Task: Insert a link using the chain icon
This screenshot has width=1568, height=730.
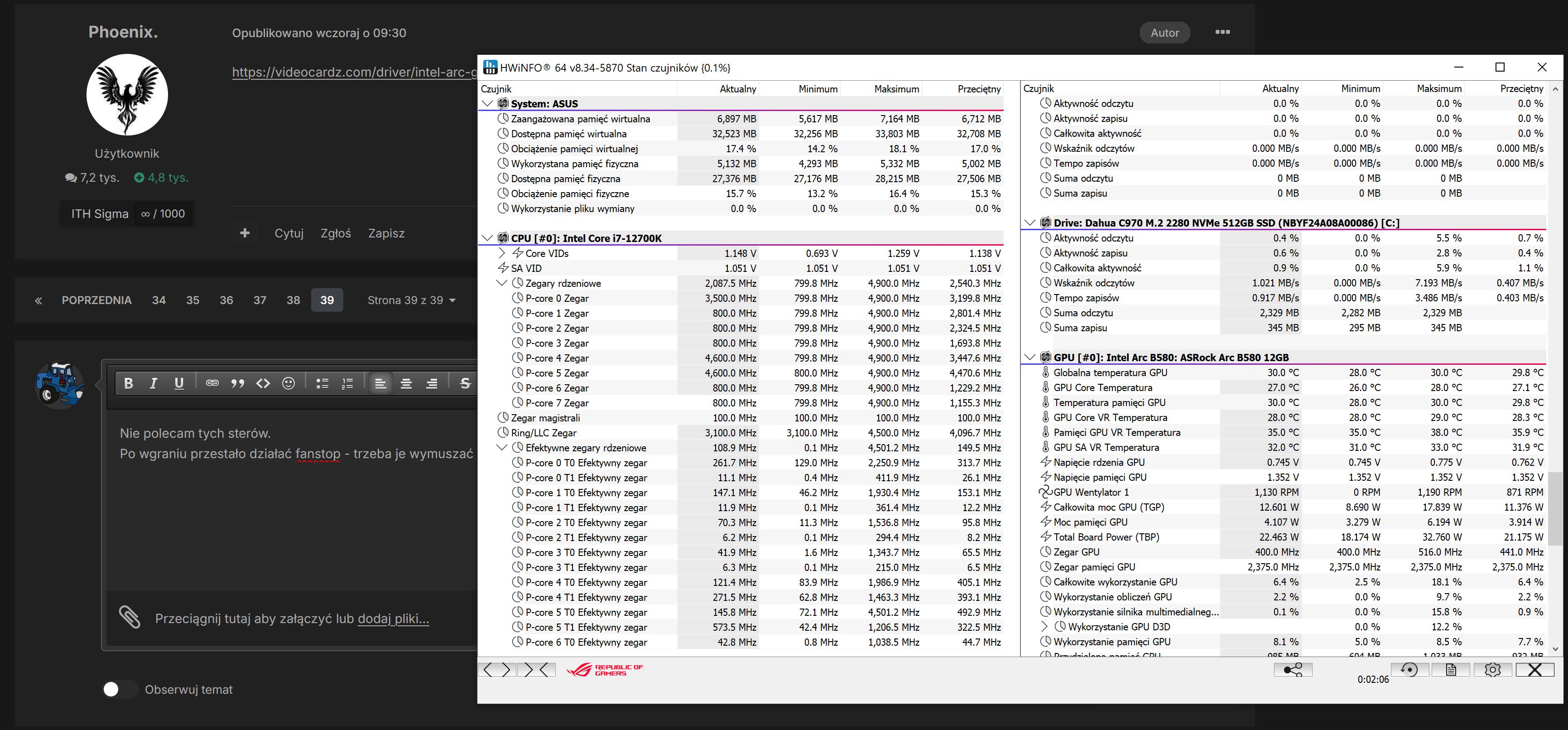Action: click(212, 383)
